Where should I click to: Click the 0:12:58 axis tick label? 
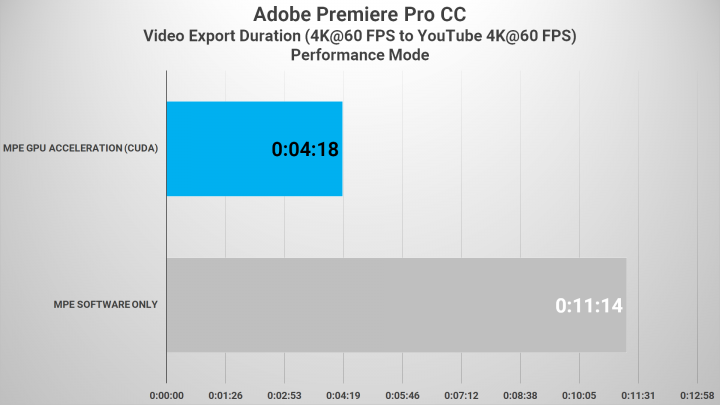click(x=697, y=394)
